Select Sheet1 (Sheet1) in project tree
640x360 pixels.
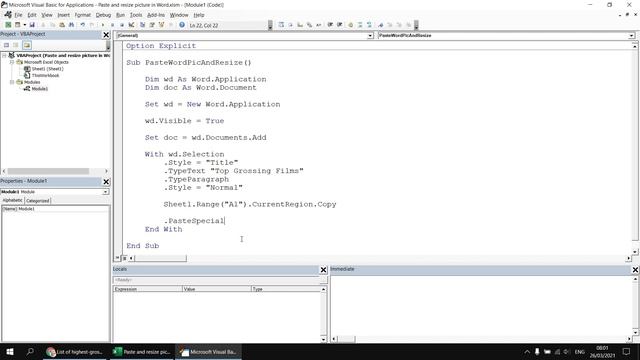(x=47, y=69)
